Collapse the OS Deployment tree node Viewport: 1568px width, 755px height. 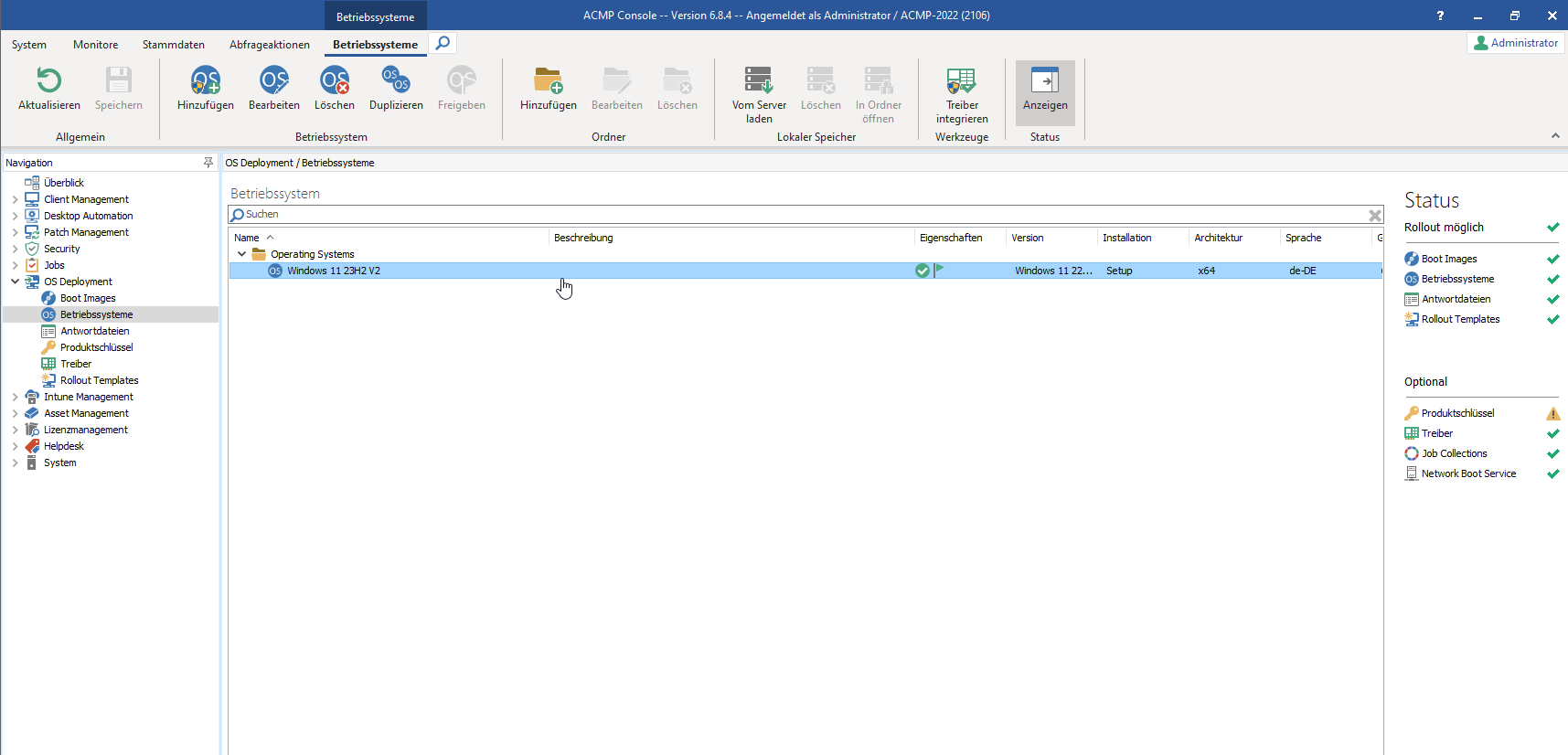point(15,282)
